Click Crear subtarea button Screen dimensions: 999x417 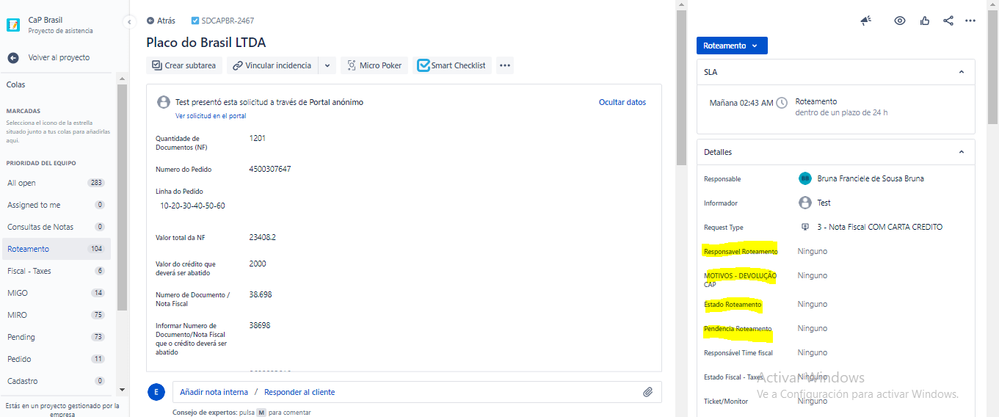(184, 65)
